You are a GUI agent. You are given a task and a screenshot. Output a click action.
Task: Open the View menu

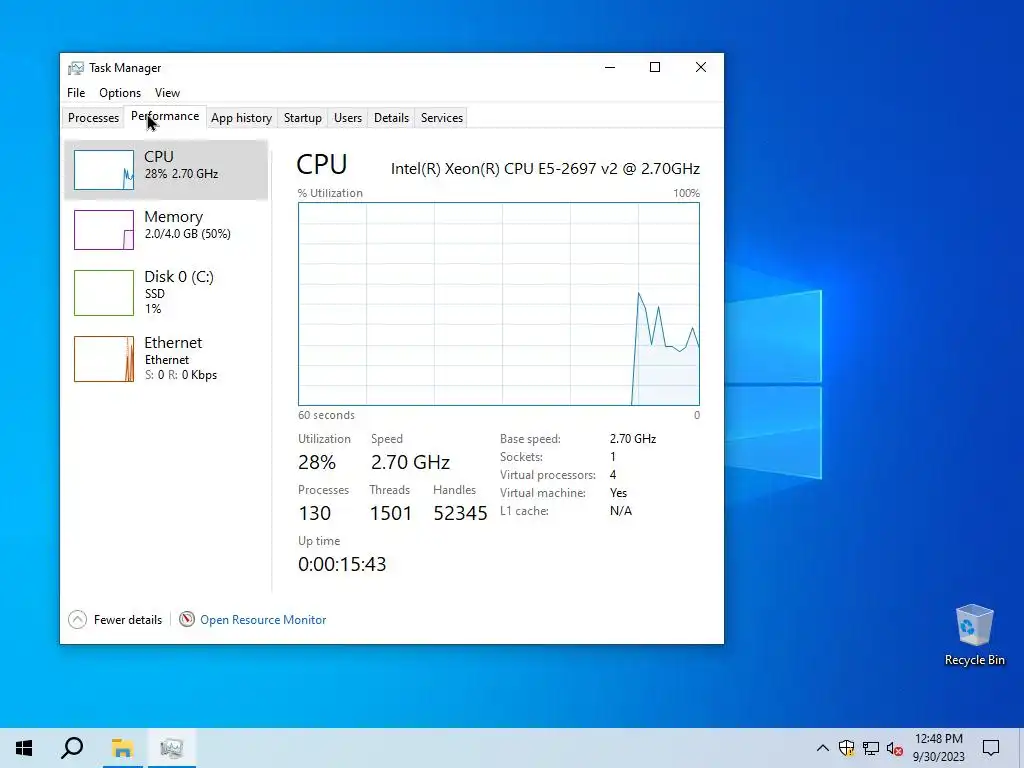click(x=167, y=93)
